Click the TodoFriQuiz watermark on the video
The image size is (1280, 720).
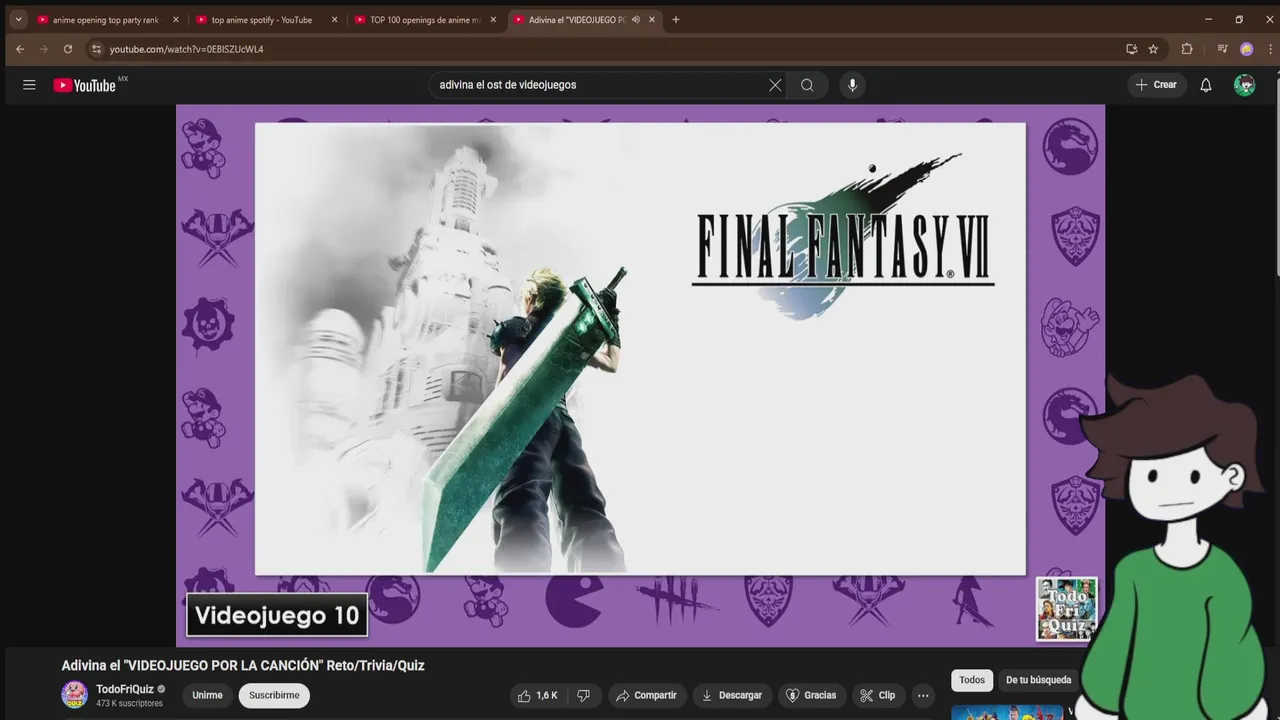pyautogui.click(x=1066, y=608)
